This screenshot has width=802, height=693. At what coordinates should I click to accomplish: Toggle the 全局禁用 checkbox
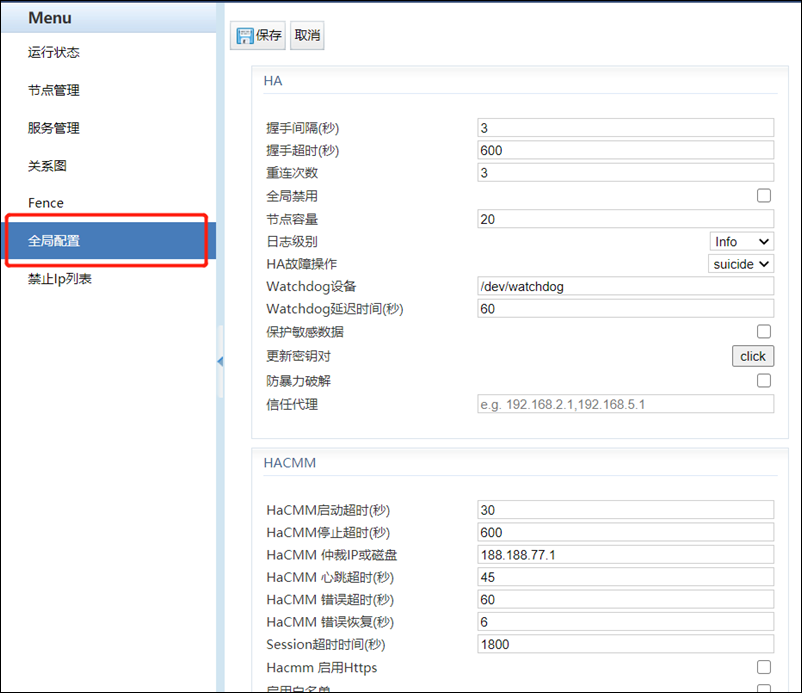coord(764,196)
